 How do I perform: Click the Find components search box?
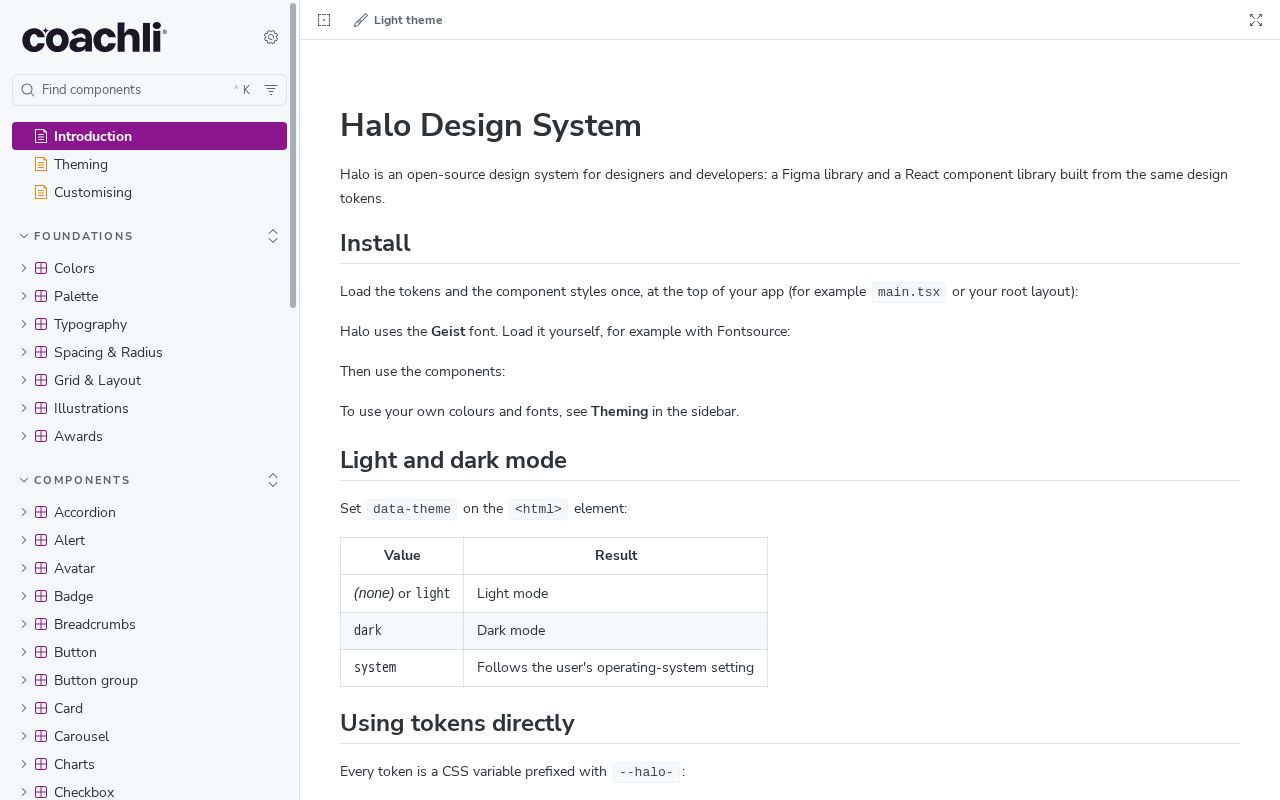pyautogui.click(x=149, y=90)
